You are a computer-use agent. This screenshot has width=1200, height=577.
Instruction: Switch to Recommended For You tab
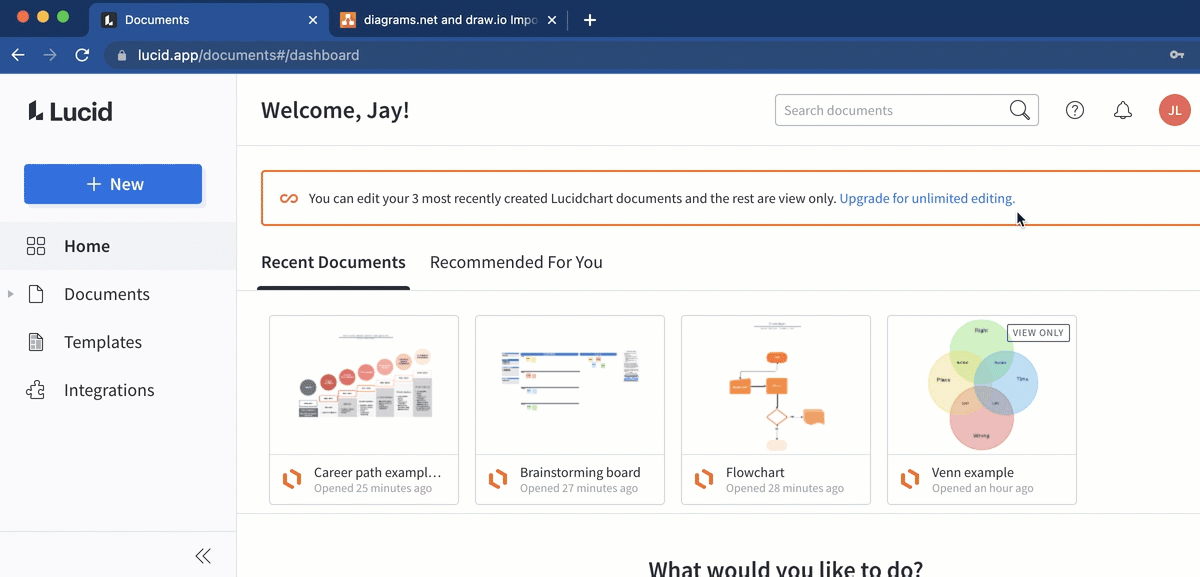pos(516,262)
